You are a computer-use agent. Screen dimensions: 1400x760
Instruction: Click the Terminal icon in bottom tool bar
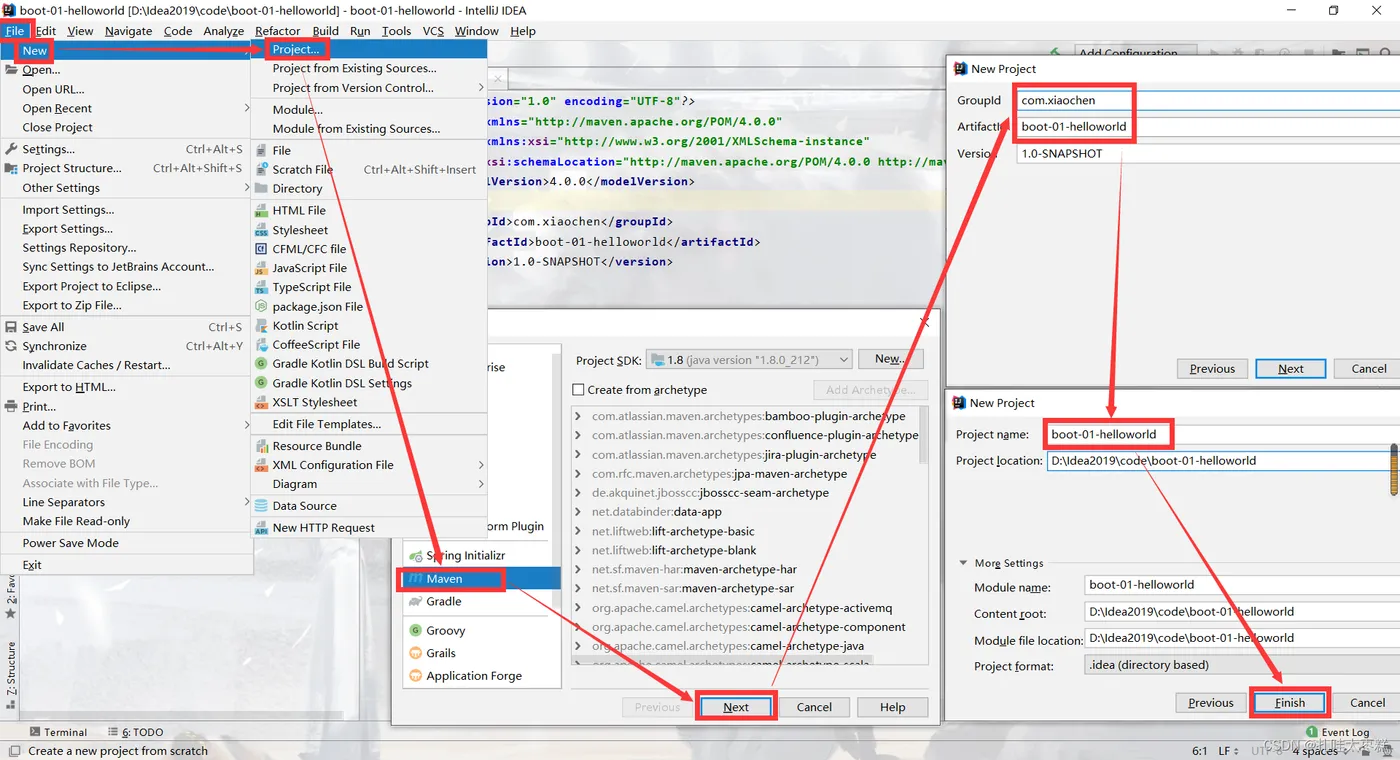point(35,732)
